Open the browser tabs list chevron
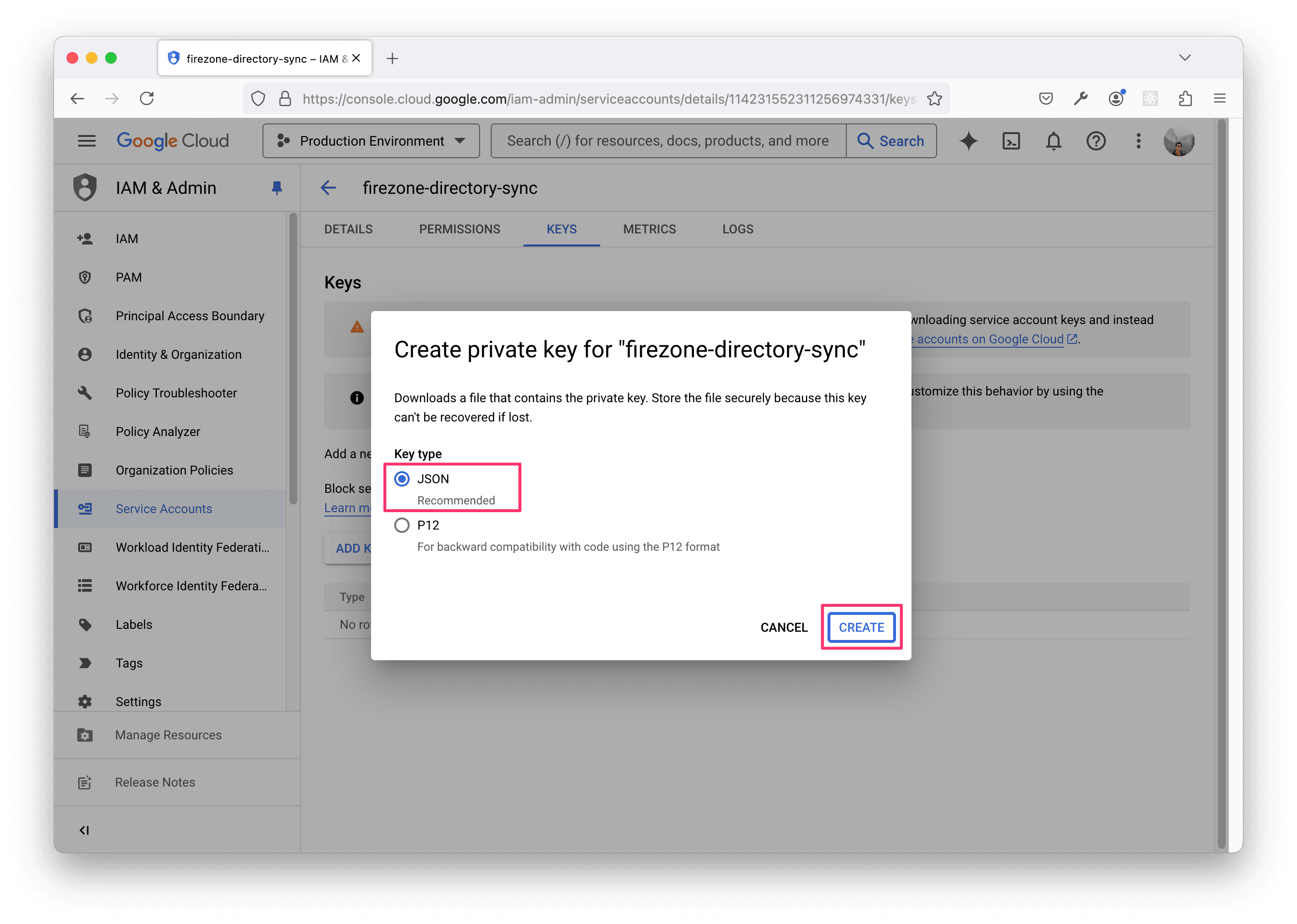The width and height of the screenshot is (1297, 924). tap(1185, 57)
